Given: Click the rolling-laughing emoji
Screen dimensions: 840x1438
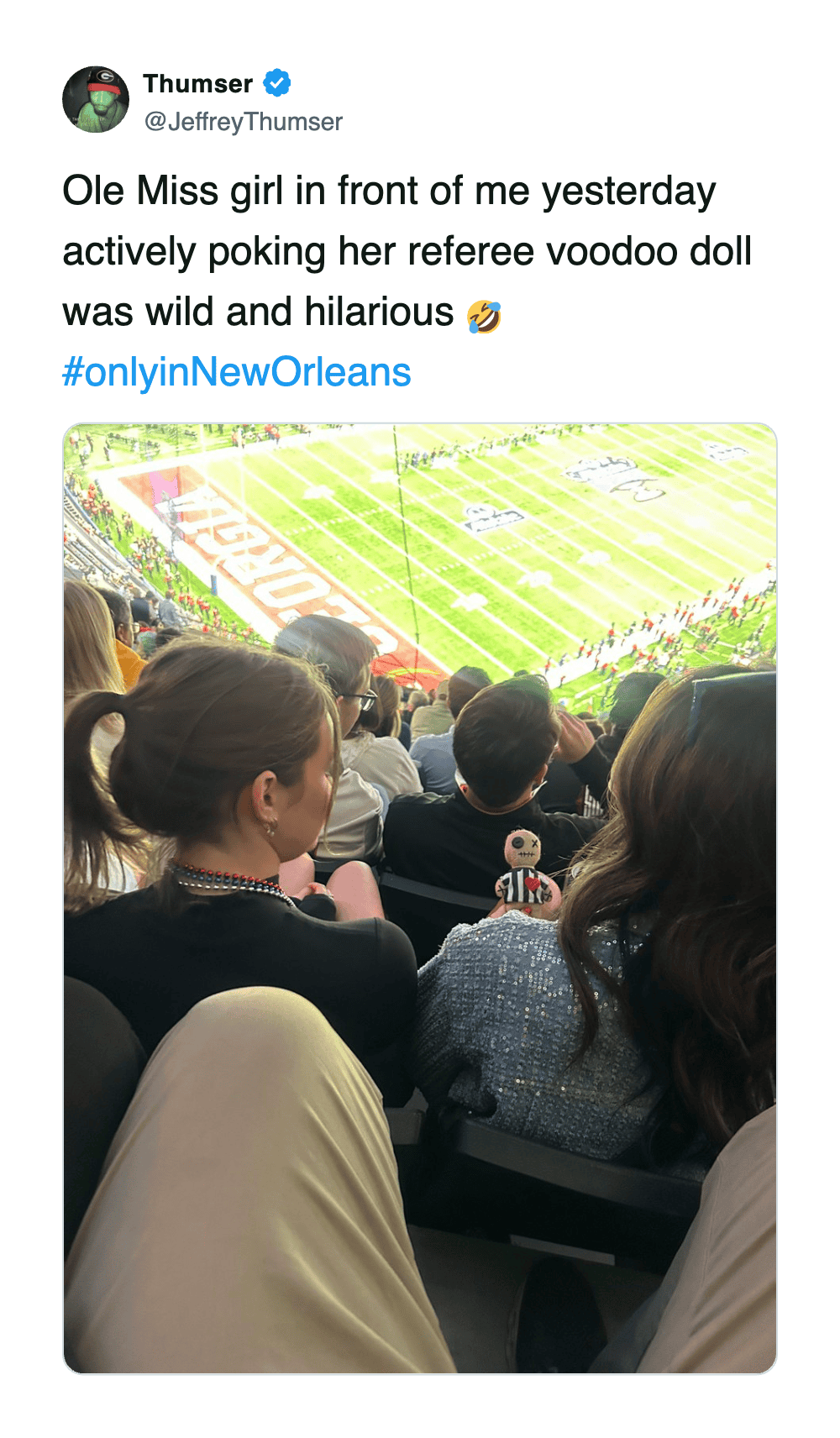Looking at the screenshot, I should click(484, 316).
